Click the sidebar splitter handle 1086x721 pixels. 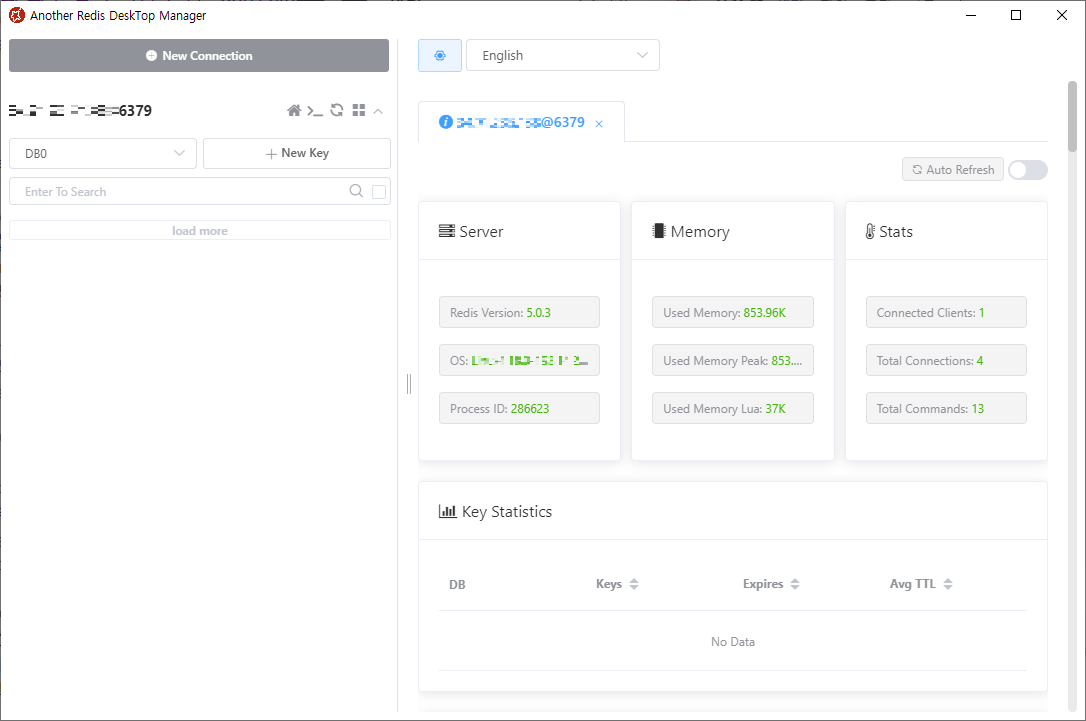click(x=409, y=384)
